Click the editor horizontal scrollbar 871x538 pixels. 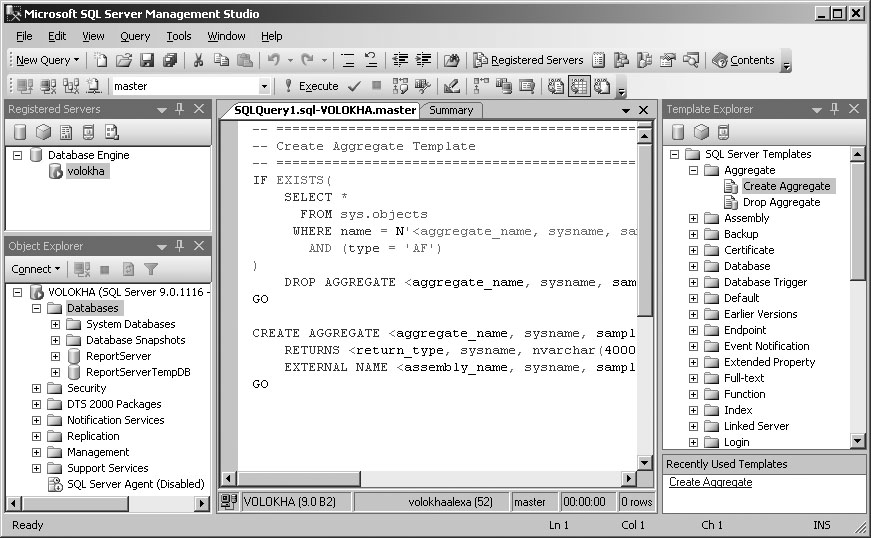(x=430, y=477)
